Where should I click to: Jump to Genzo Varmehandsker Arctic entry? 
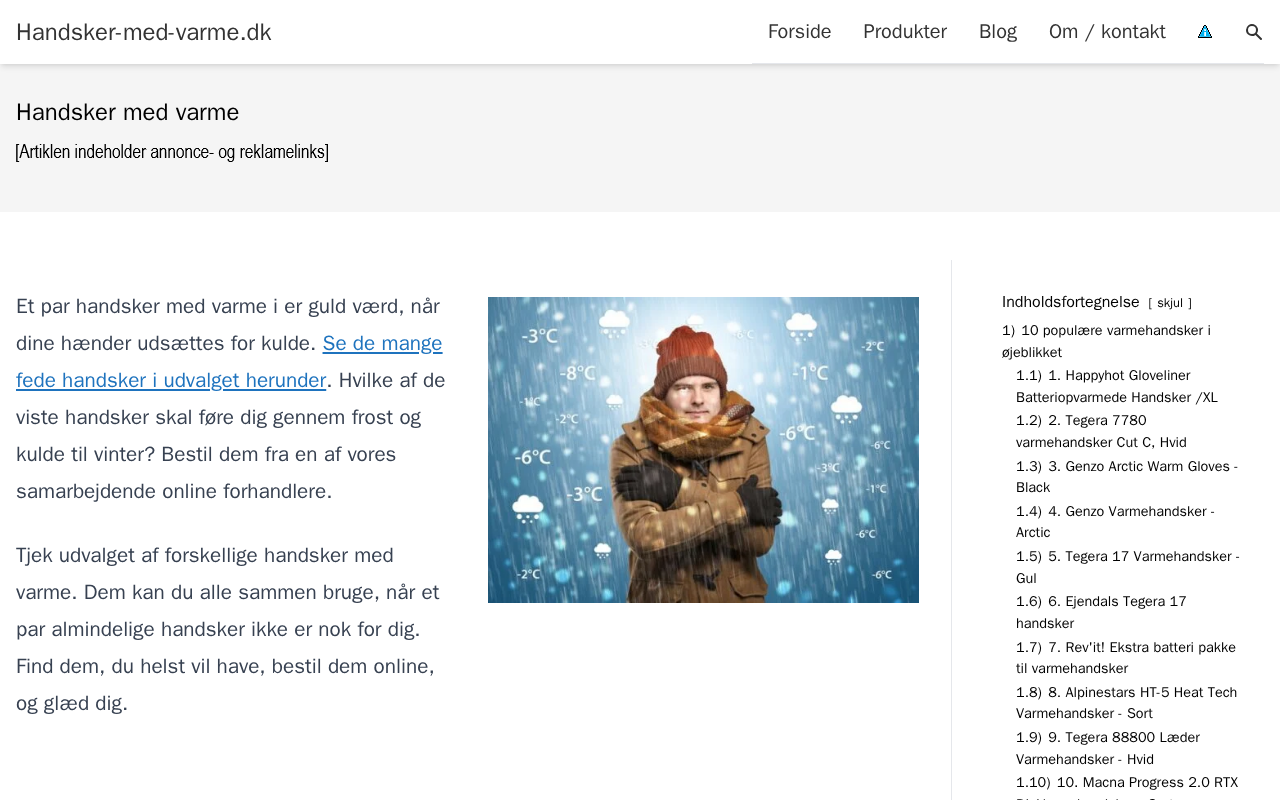pyautogui.click(x=1115, y=521)
